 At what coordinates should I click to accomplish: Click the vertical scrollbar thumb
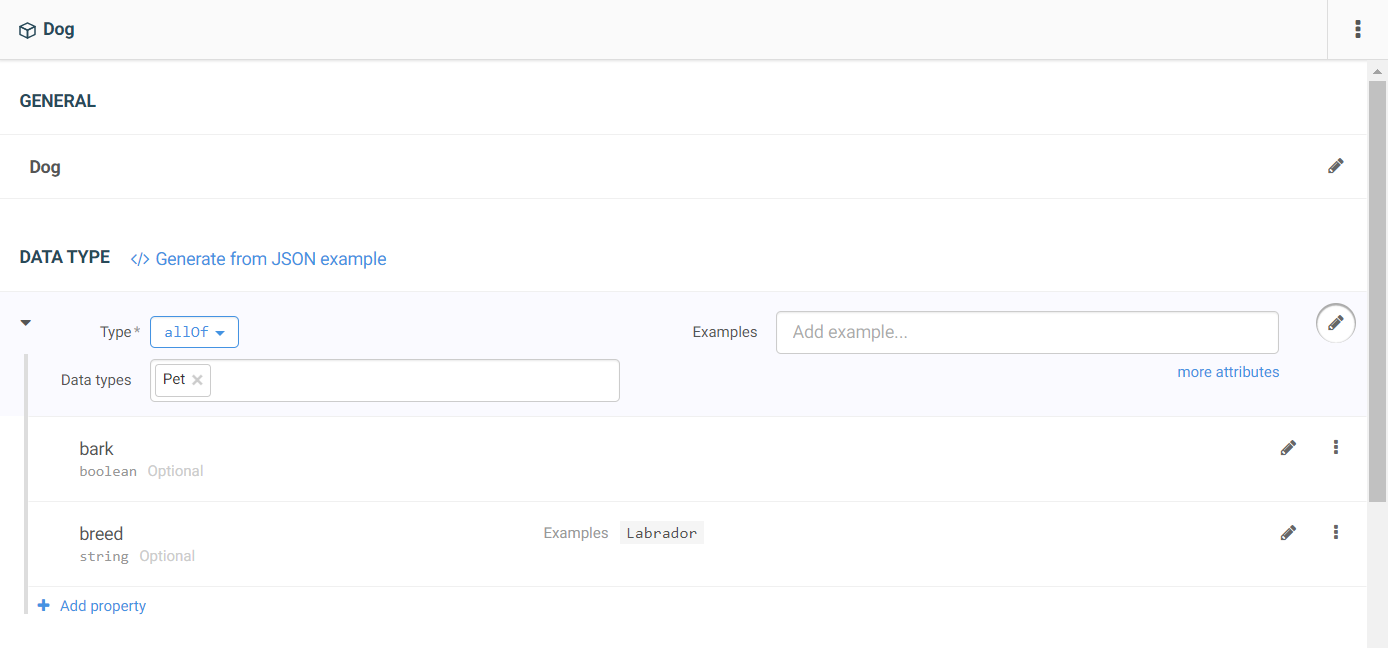(x=1377, y=290)
